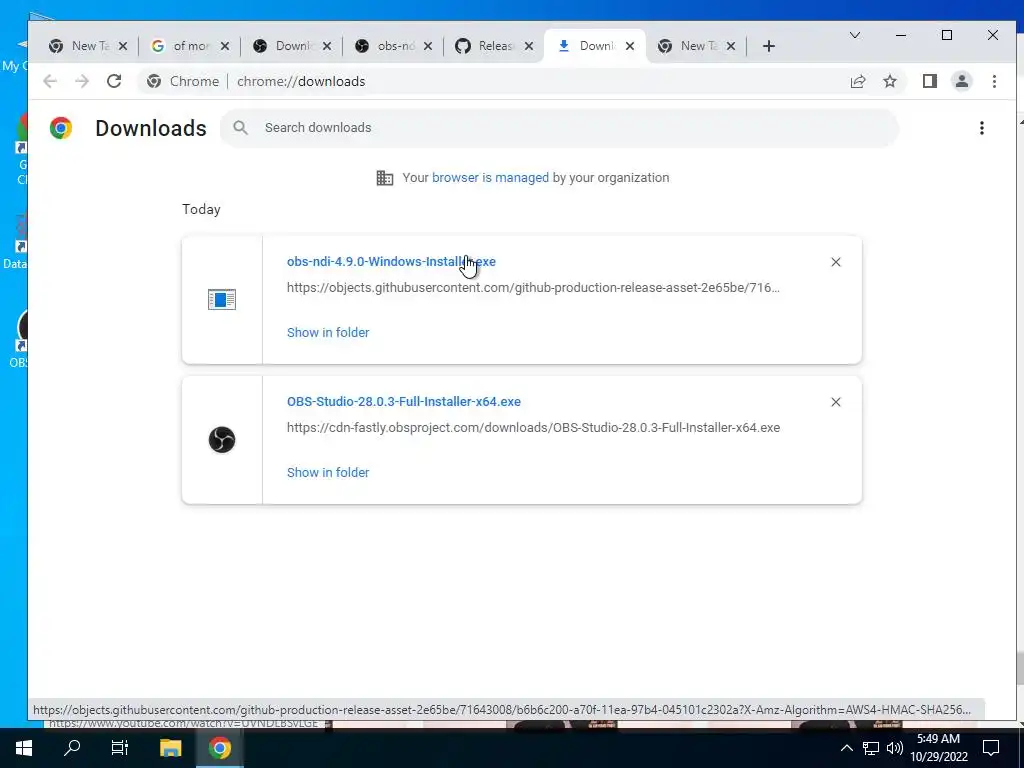Click the search magnifier icon in downloads
The width and height of the screenshot is (1024, 768).
[240, 128]
